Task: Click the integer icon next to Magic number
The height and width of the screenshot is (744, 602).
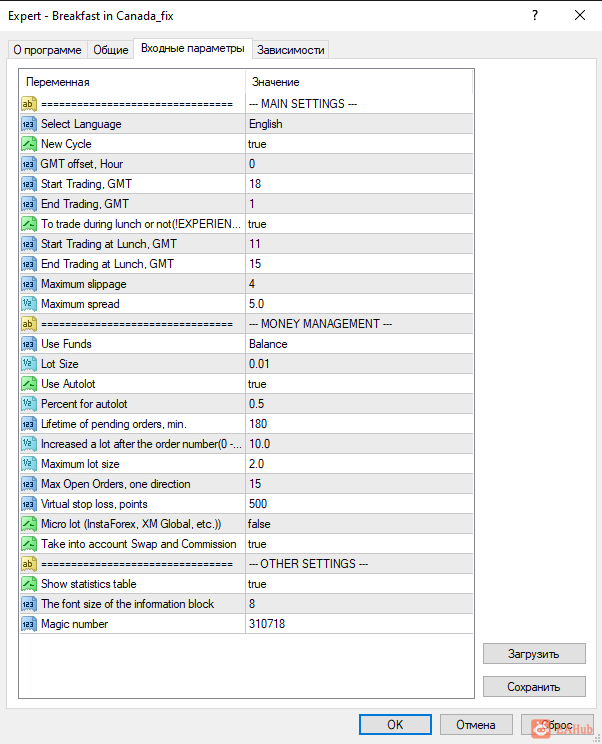Action: pyautogui.click(x=28, y=624)
